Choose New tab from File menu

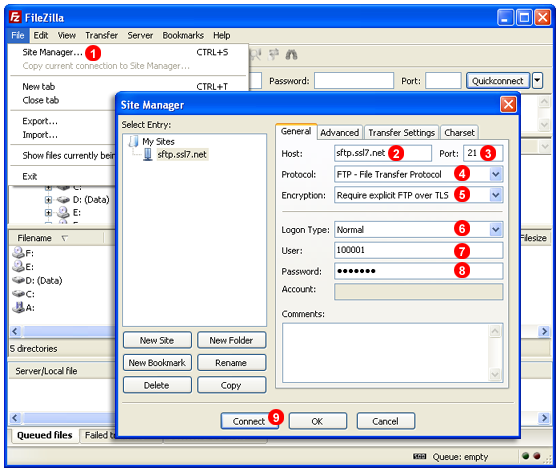pos(128,87)
